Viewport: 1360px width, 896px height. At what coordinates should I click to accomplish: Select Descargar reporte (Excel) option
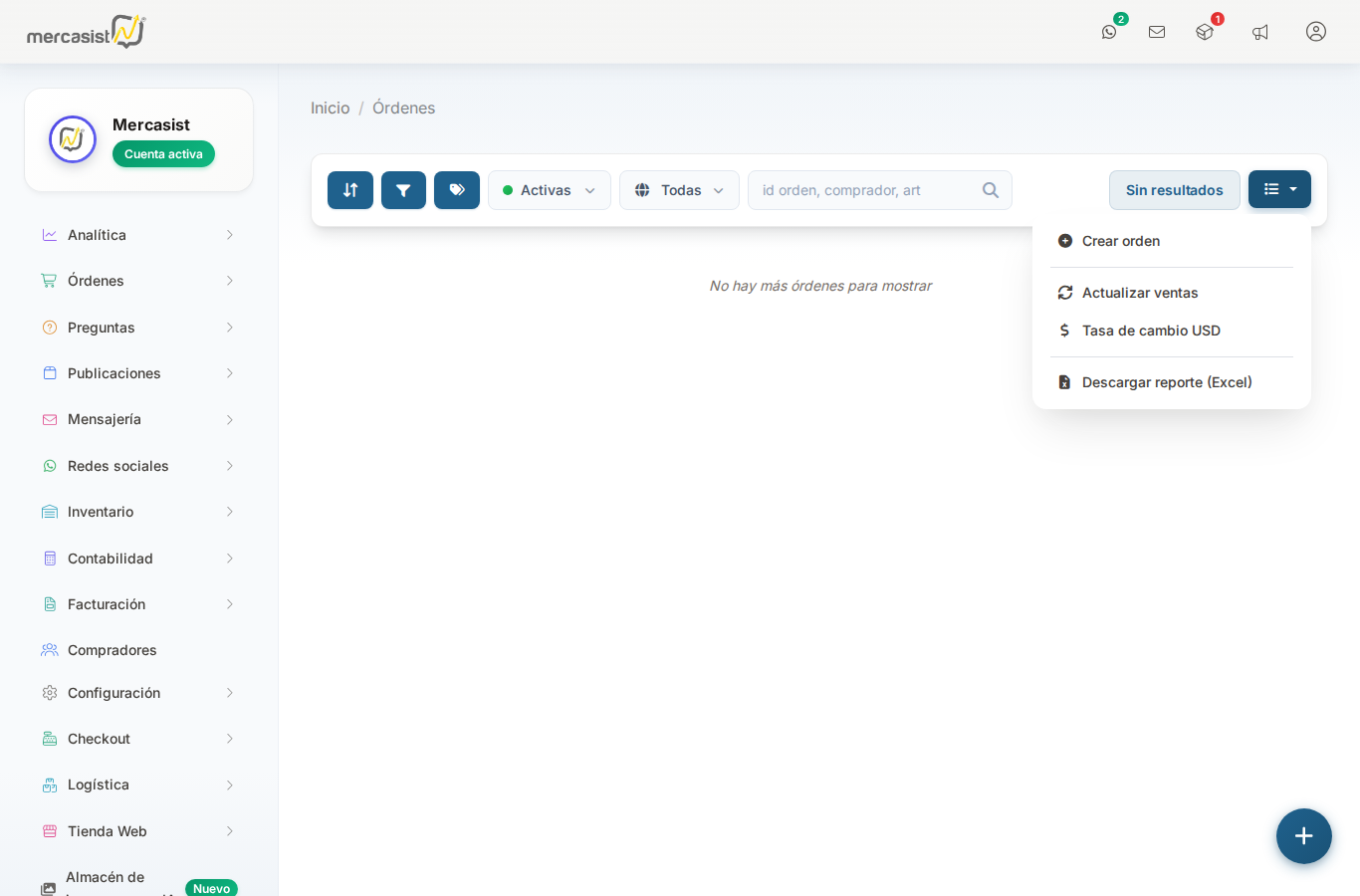click(x=1167, y=382)
